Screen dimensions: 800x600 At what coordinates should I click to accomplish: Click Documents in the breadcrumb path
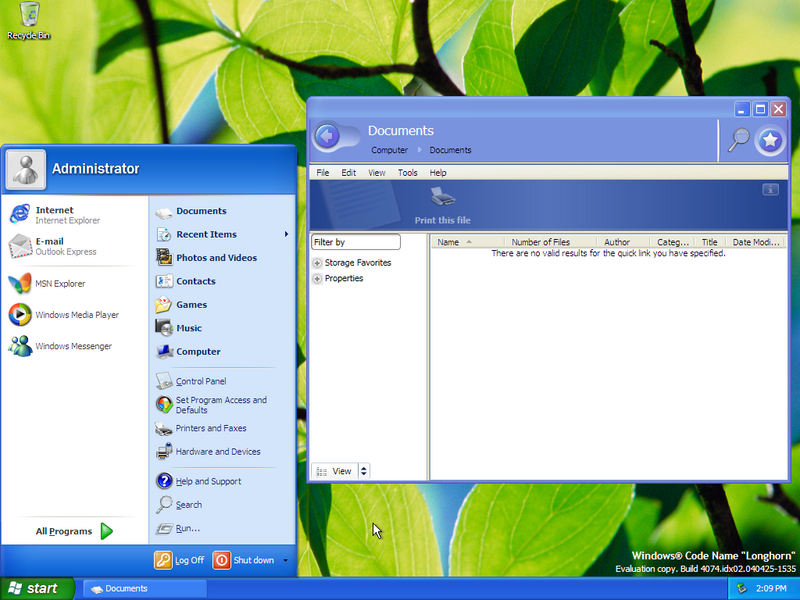click(x=450, y=150)
